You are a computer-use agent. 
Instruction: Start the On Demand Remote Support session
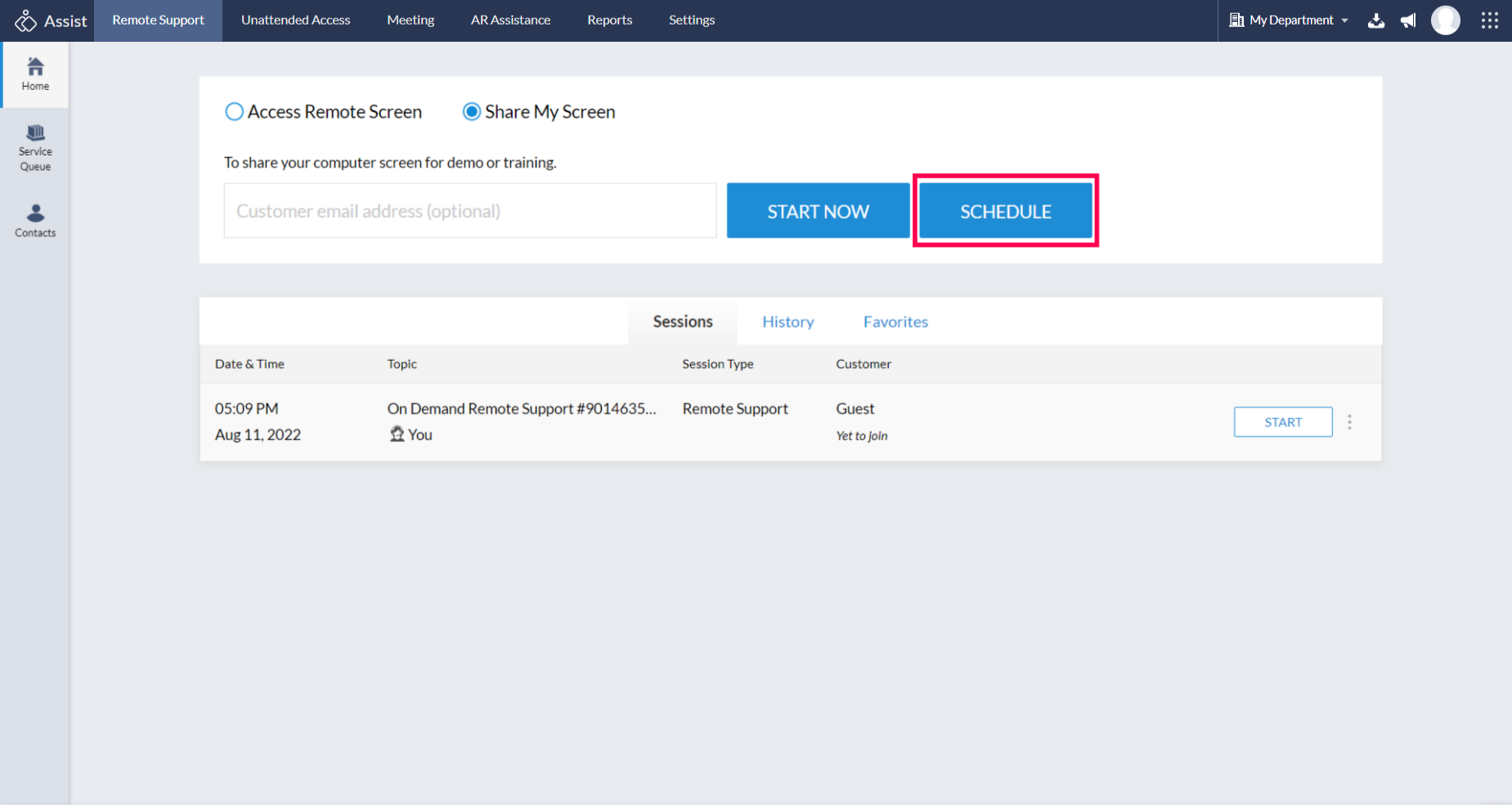pos(1282,422)
